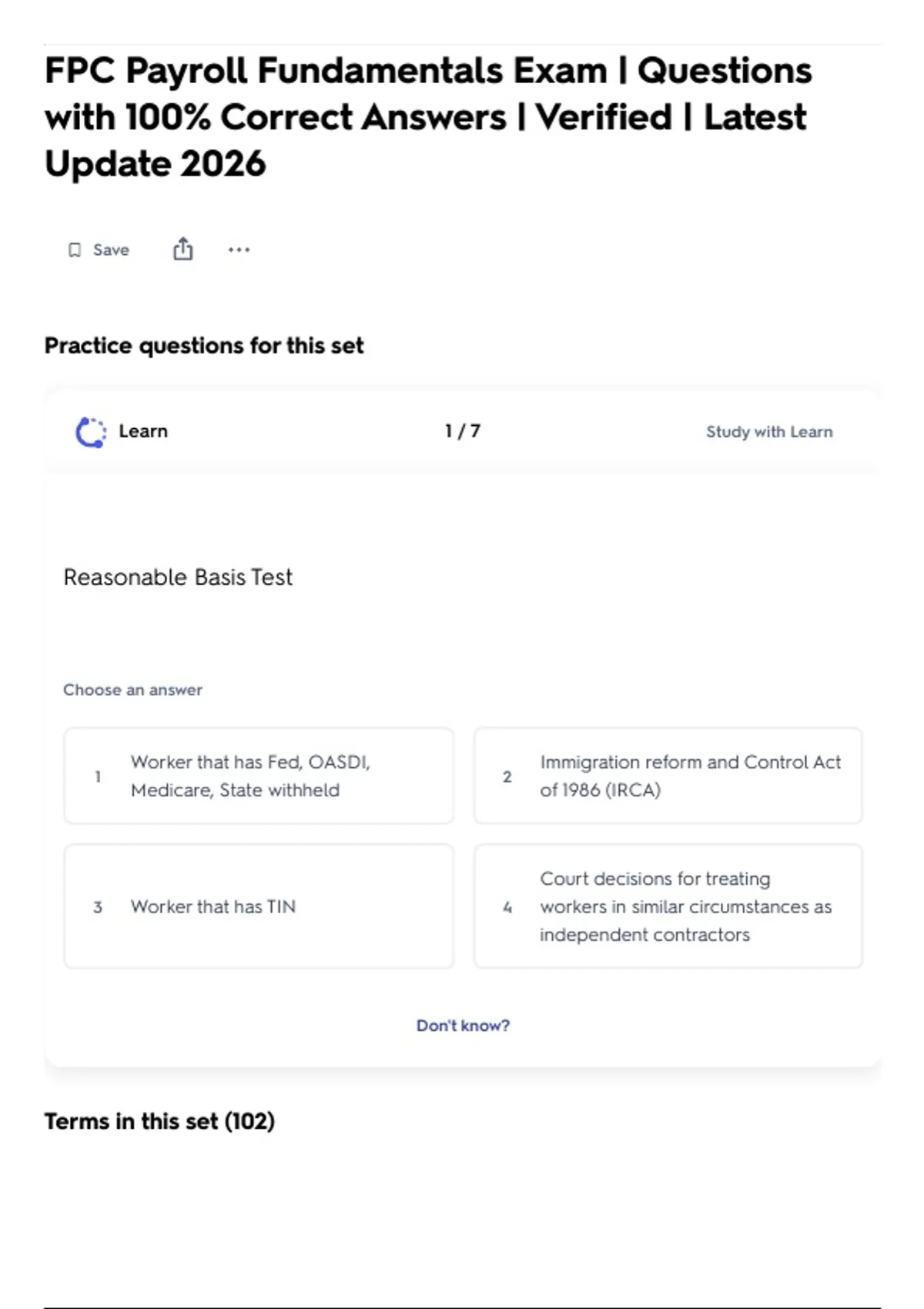Click the FPC Payroll Fundamentals Exam title
Viewport: 924px width, 1309px height.
coord(428,117)
